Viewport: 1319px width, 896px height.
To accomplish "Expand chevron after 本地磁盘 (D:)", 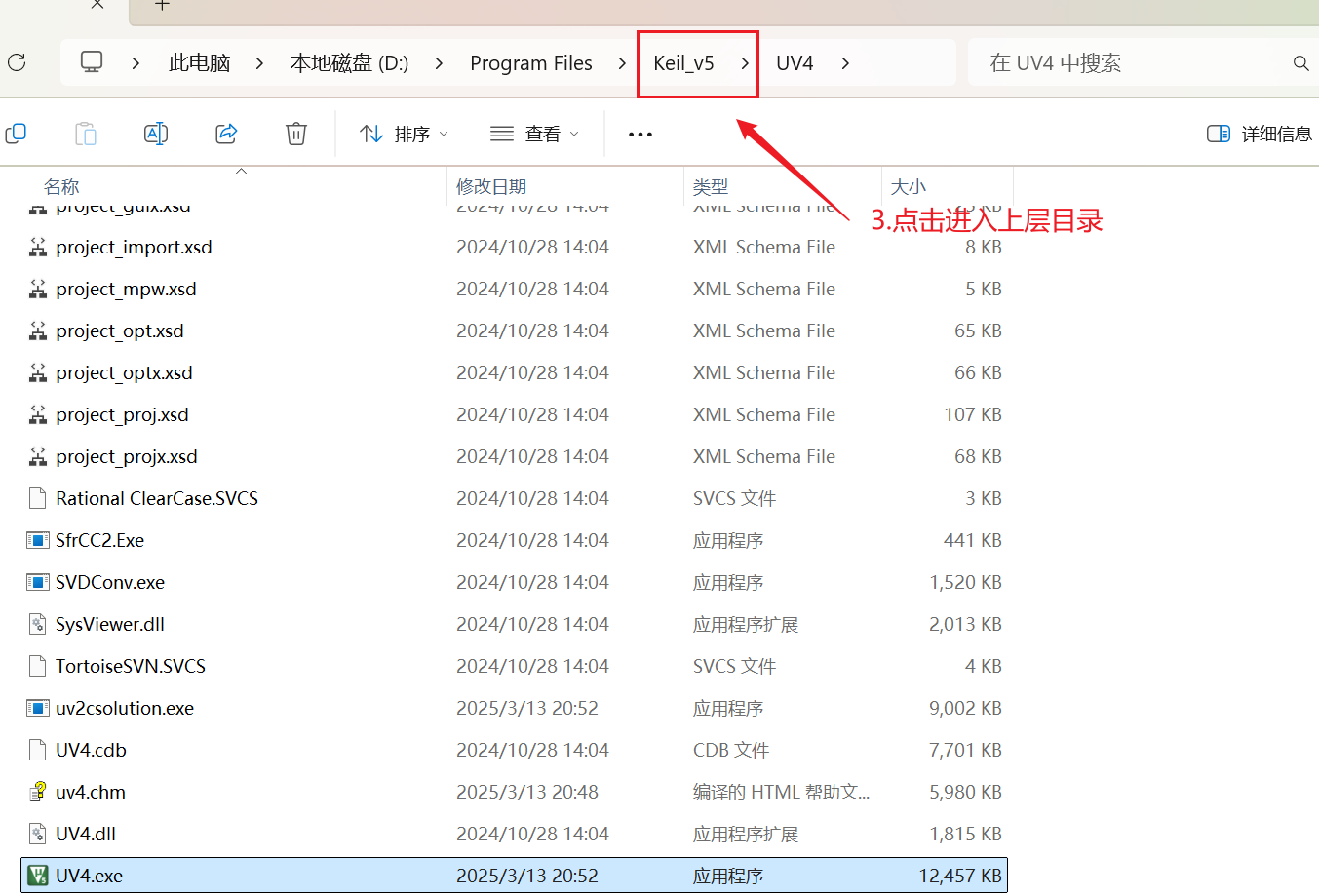I will pos(439,63).
